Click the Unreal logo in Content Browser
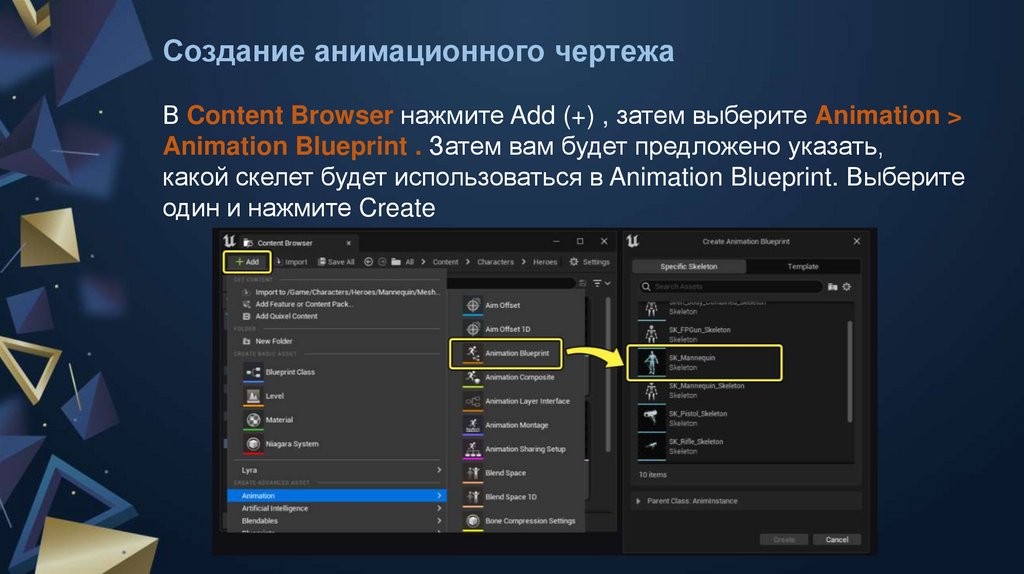Image resolution: width=1024 pixels, height=574 pixels. click(229, 242)
